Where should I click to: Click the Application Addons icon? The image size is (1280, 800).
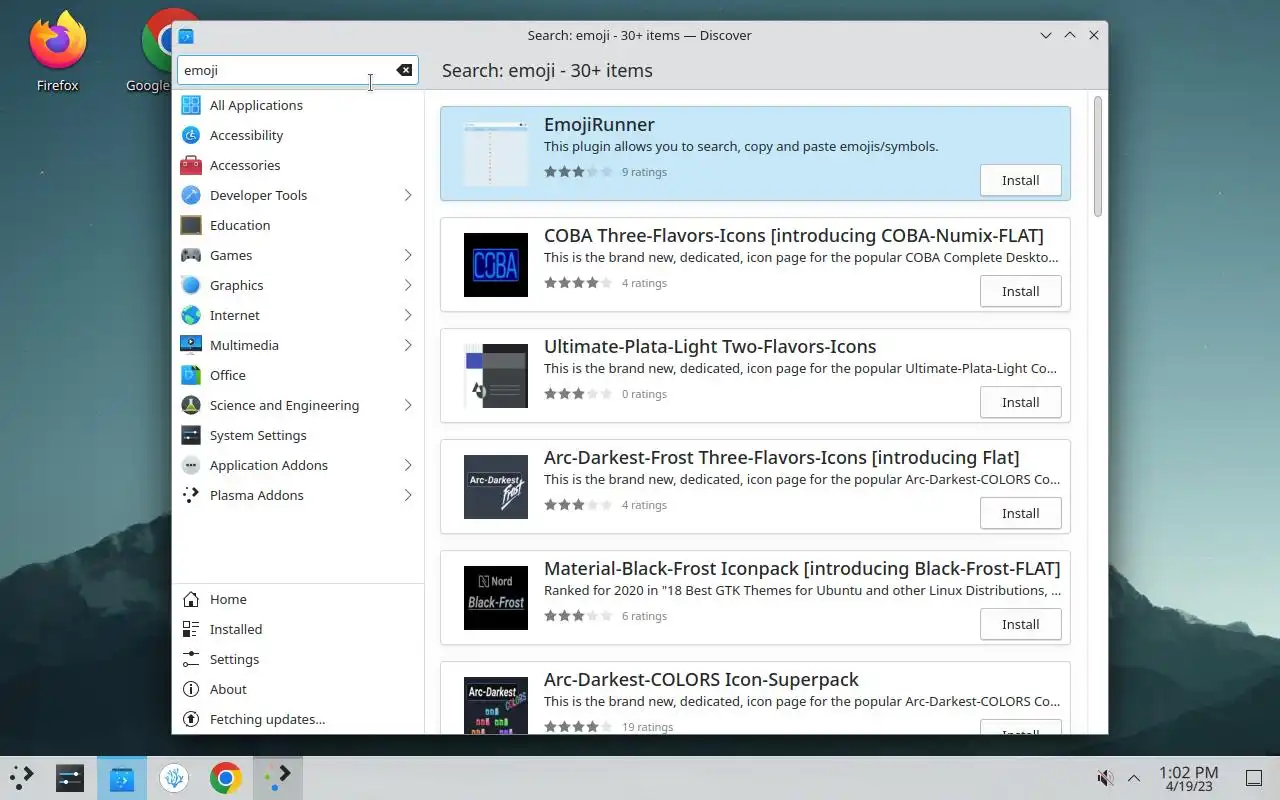click(x=191, y=465)
